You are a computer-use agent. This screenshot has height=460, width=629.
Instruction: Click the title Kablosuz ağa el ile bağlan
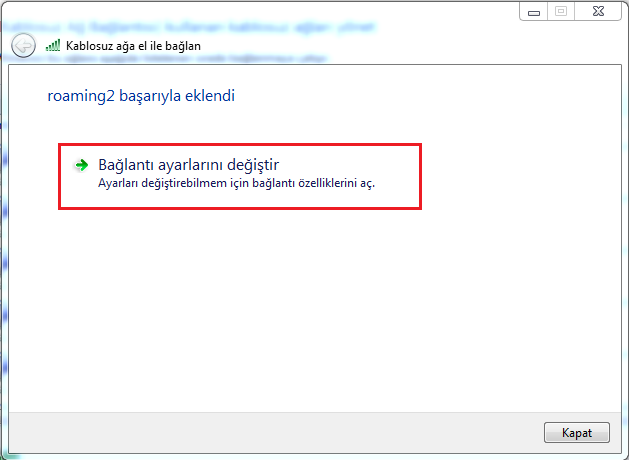tap(132, 47)
